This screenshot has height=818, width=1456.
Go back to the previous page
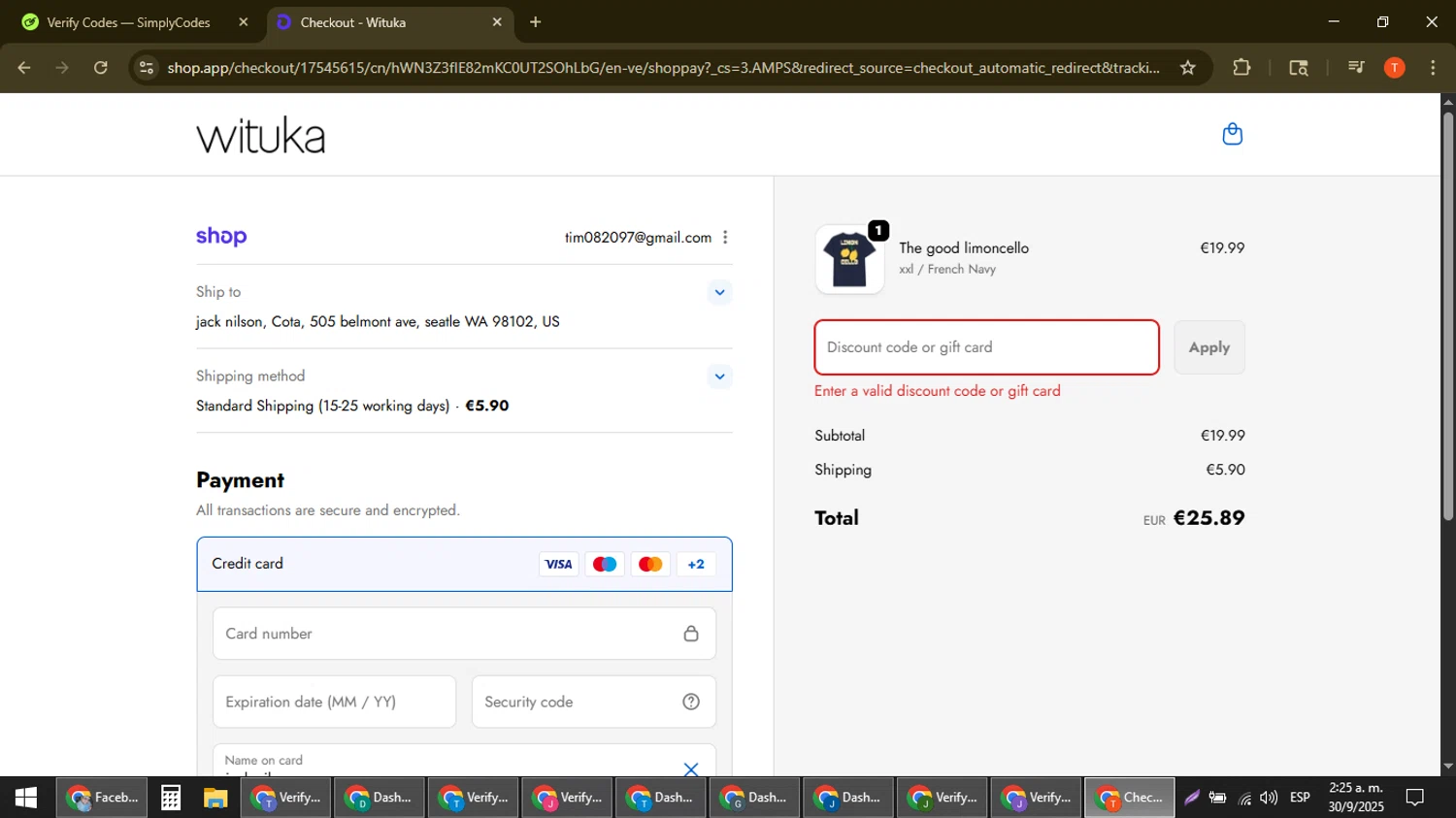pyautogui.click(x=24, y=68)
